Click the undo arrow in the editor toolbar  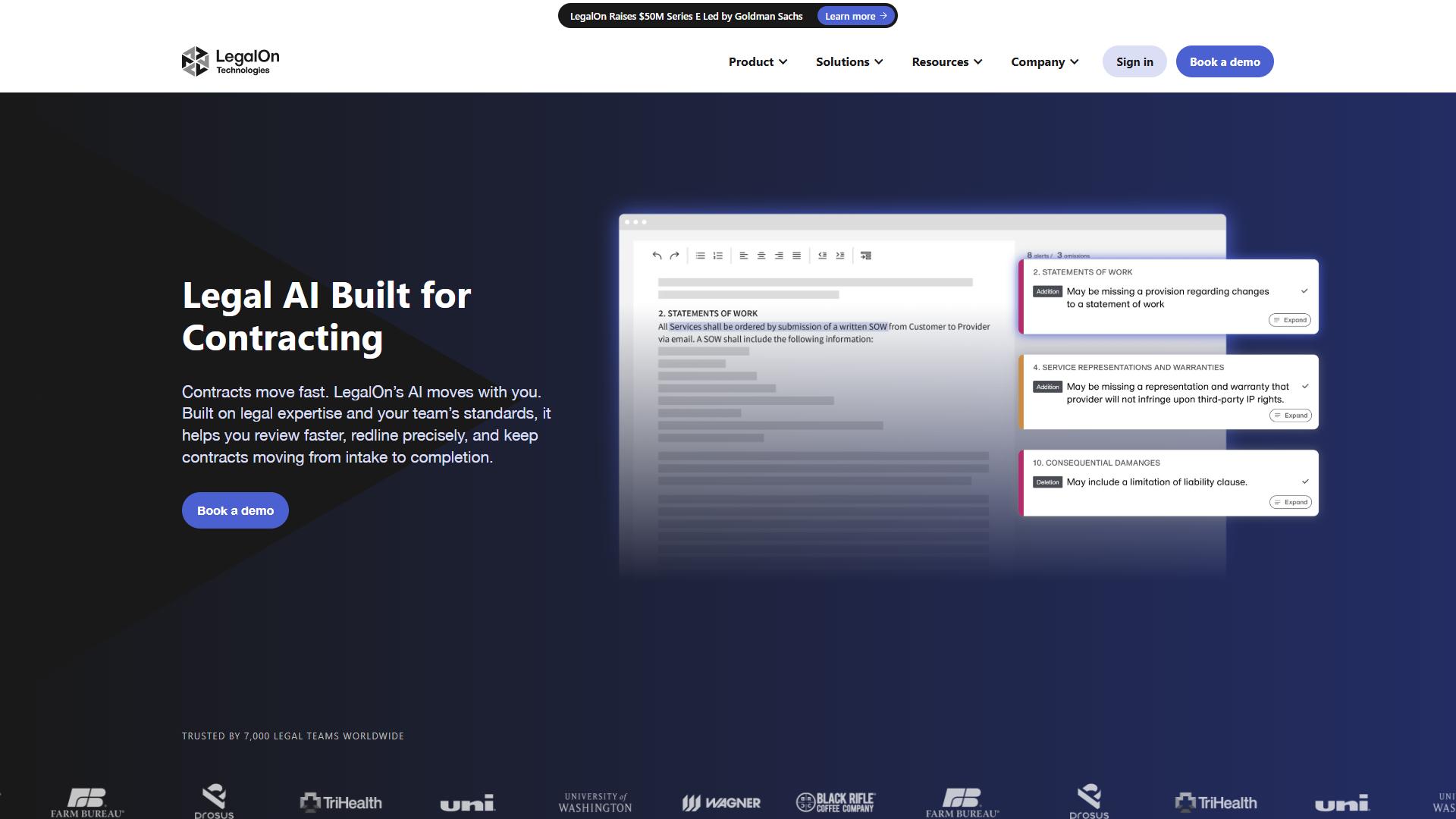coord(657,256)
